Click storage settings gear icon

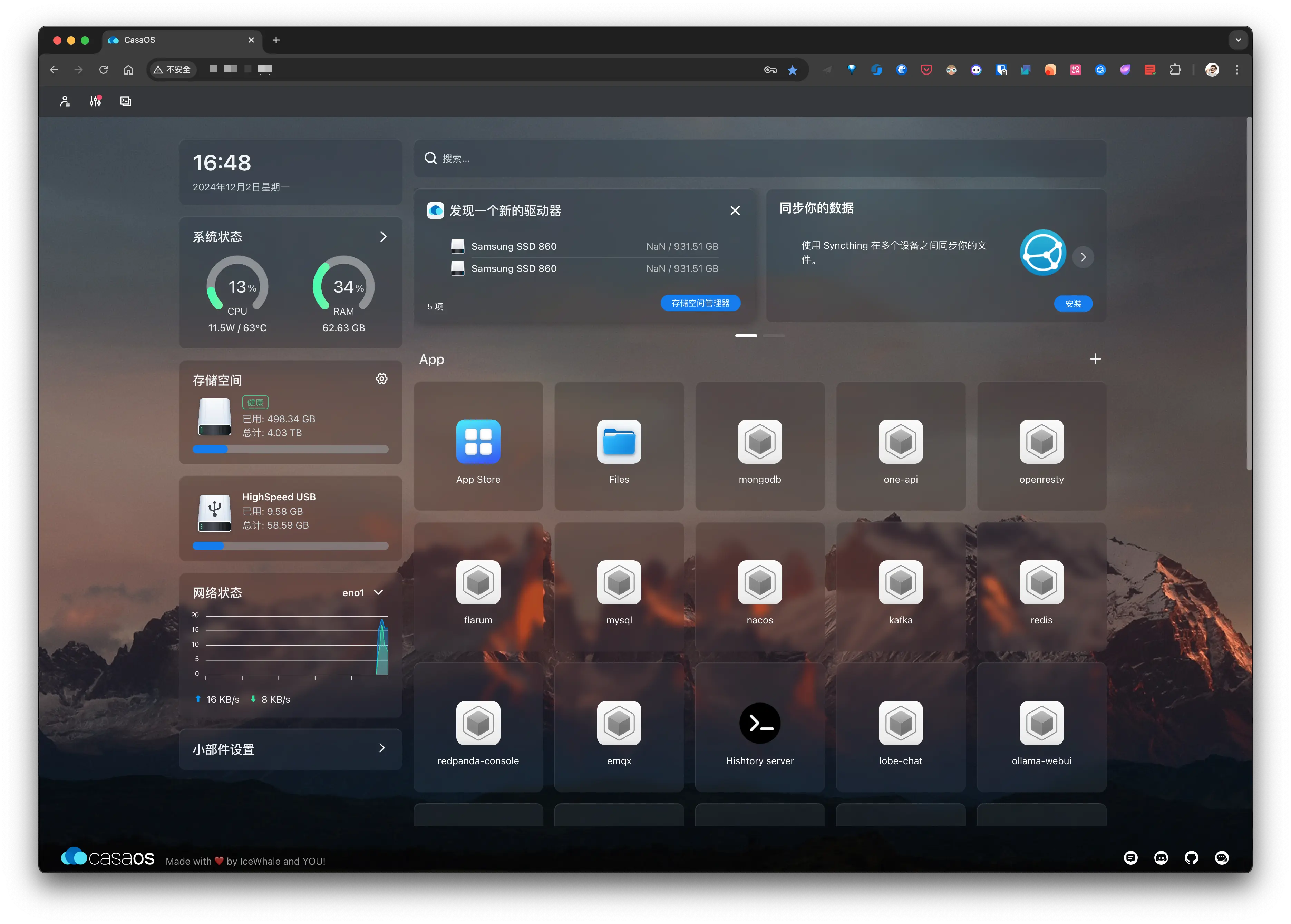[381, 379]
